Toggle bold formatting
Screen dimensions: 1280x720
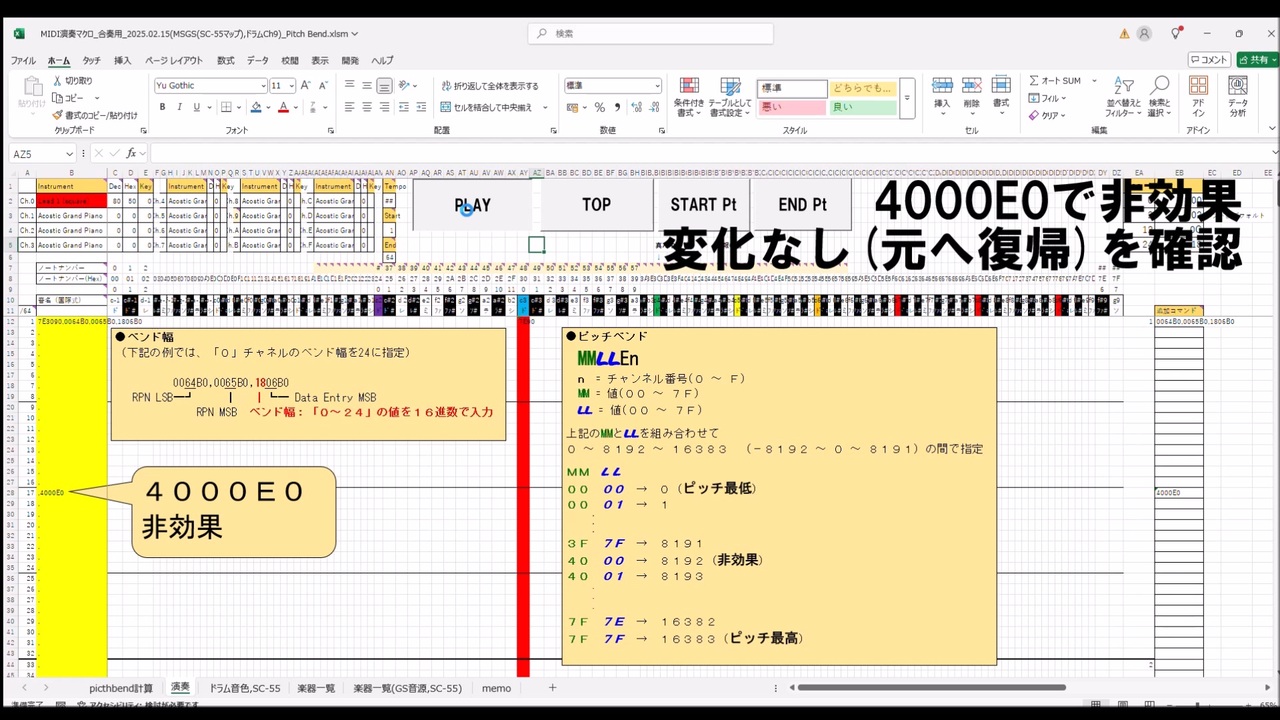pyautogui.click(x=162, y=107)
